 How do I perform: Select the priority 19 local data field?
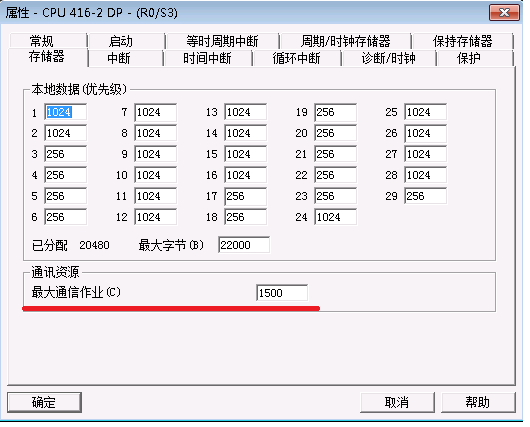click(x=335, y=112)
